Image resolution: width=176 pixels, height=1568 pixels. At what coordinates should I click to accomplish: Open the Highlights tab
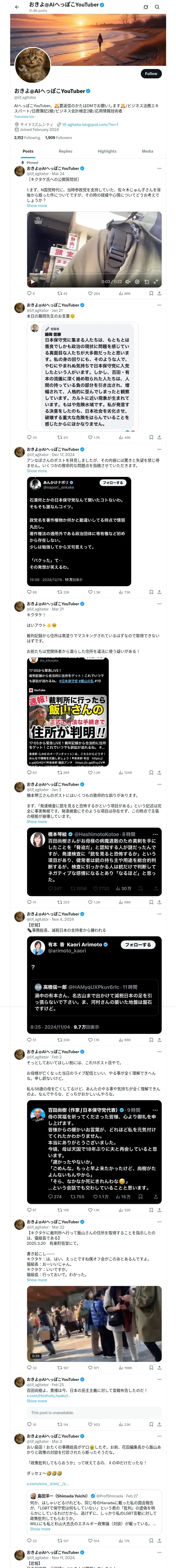click(107, 151)
